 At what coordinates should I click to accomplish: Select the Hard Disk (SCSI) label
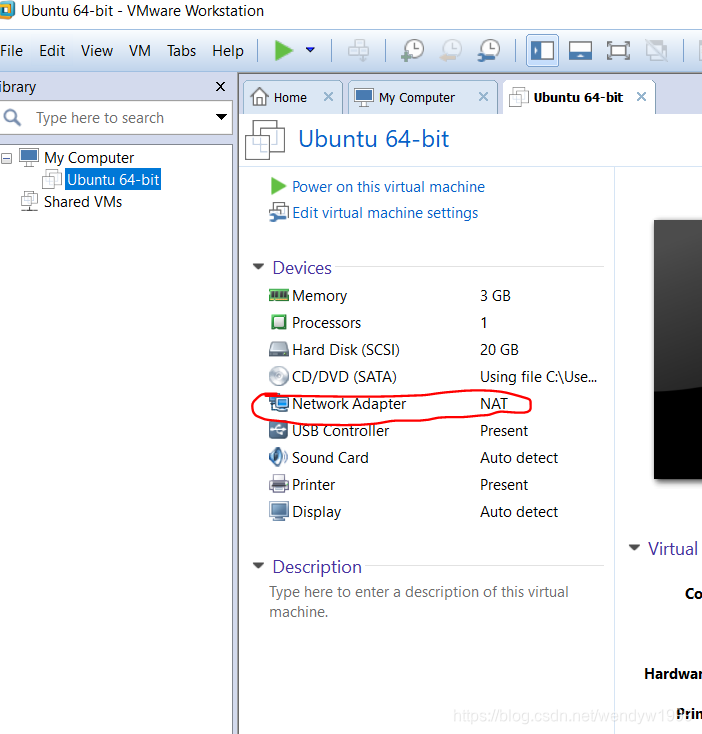coord(346,350)
